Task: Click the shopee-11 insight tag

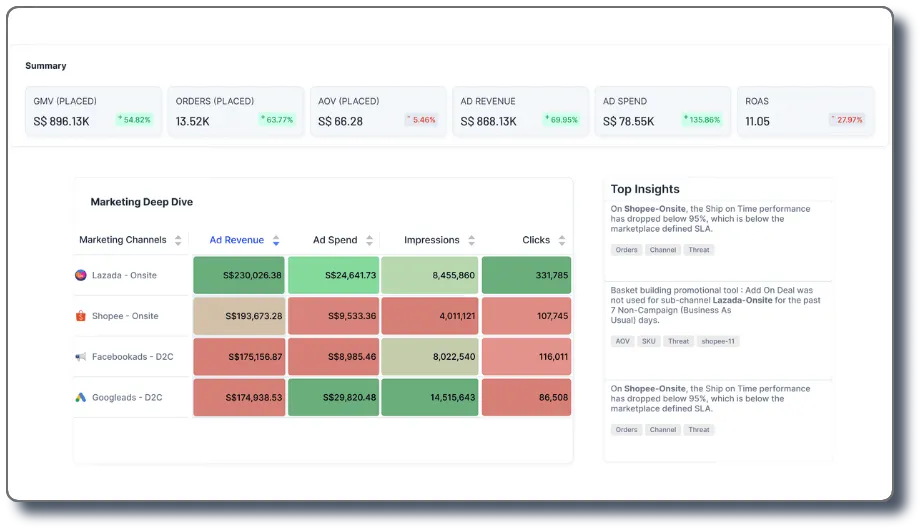Action: coord(718,341)
